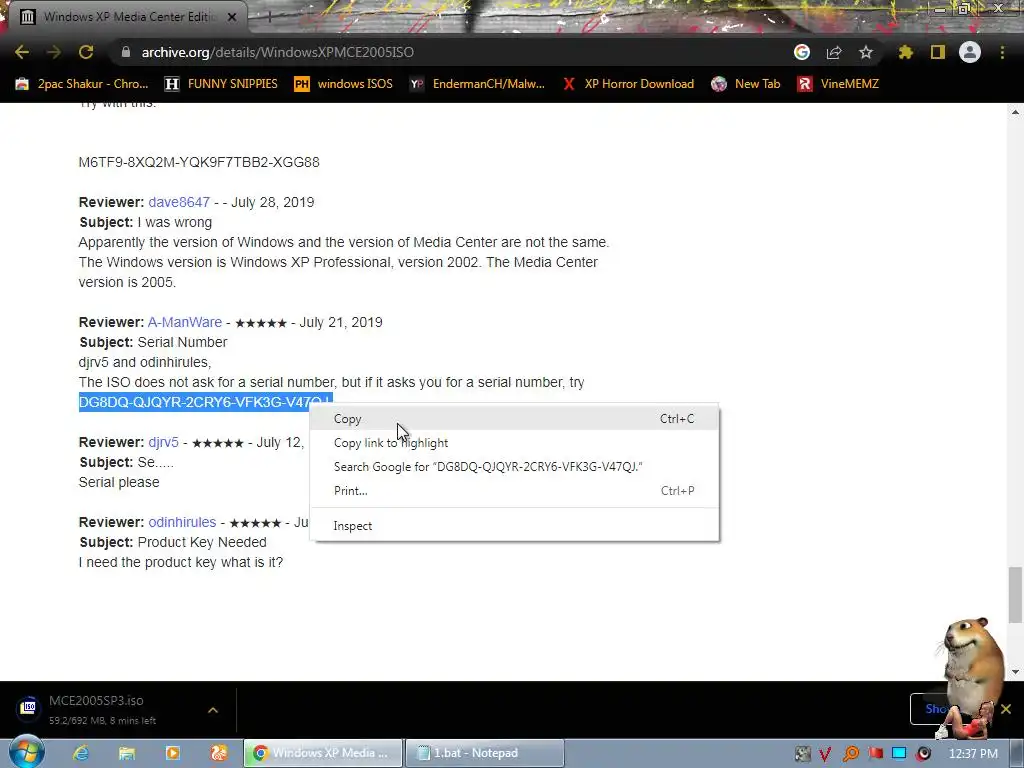This screenshot has width=1024, height=768.
Task: Open the 2pac Shakur bookmark
Action: 82,84
